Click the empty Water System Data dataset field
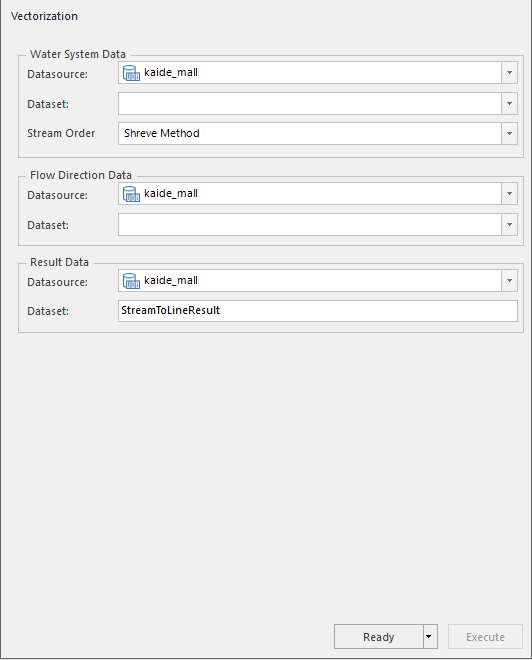Viewport: 532px width, 660px height. pyautogui.click(x=310, y=104)
